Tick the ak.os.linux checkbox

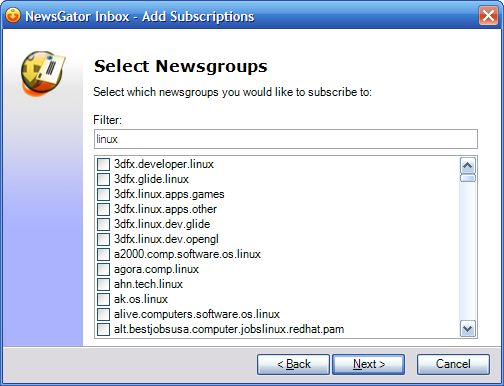103,299
